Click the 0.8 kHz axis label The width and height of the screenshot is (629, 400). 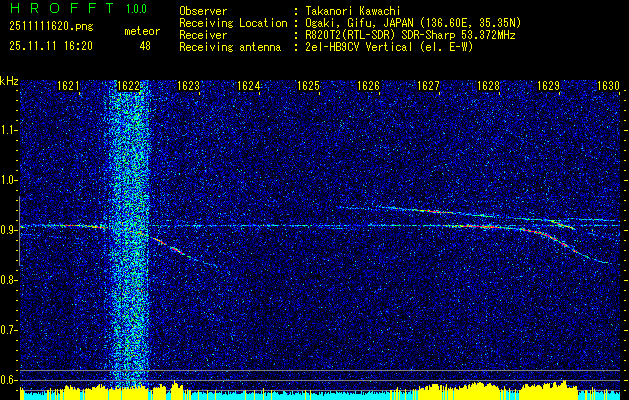pyautogui.click(x=9, y=280)
